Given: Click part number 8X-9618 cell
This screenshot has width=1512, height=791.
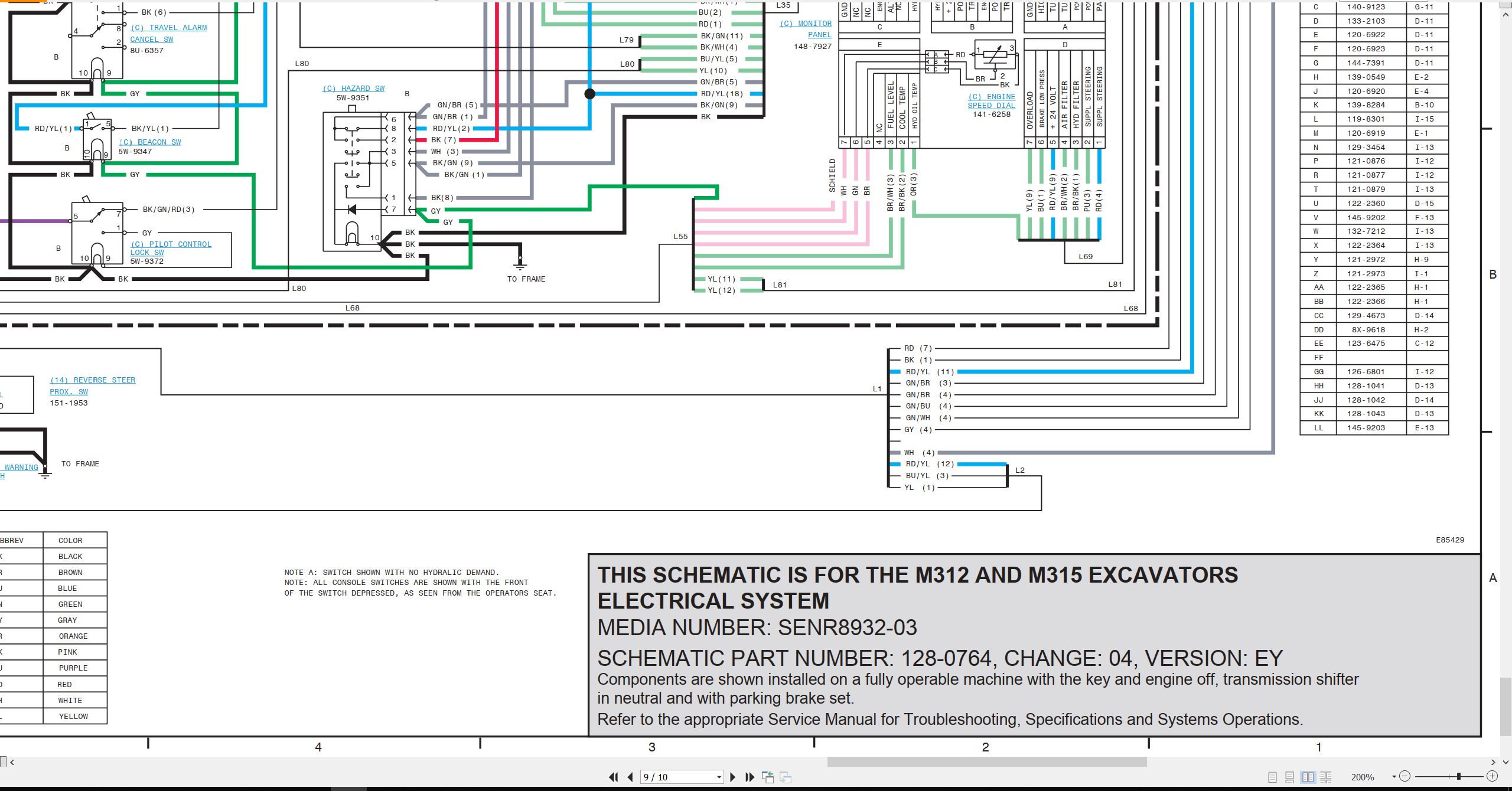Looking at the screenshot, I should pyautogui.click(x=1366, y=330).
